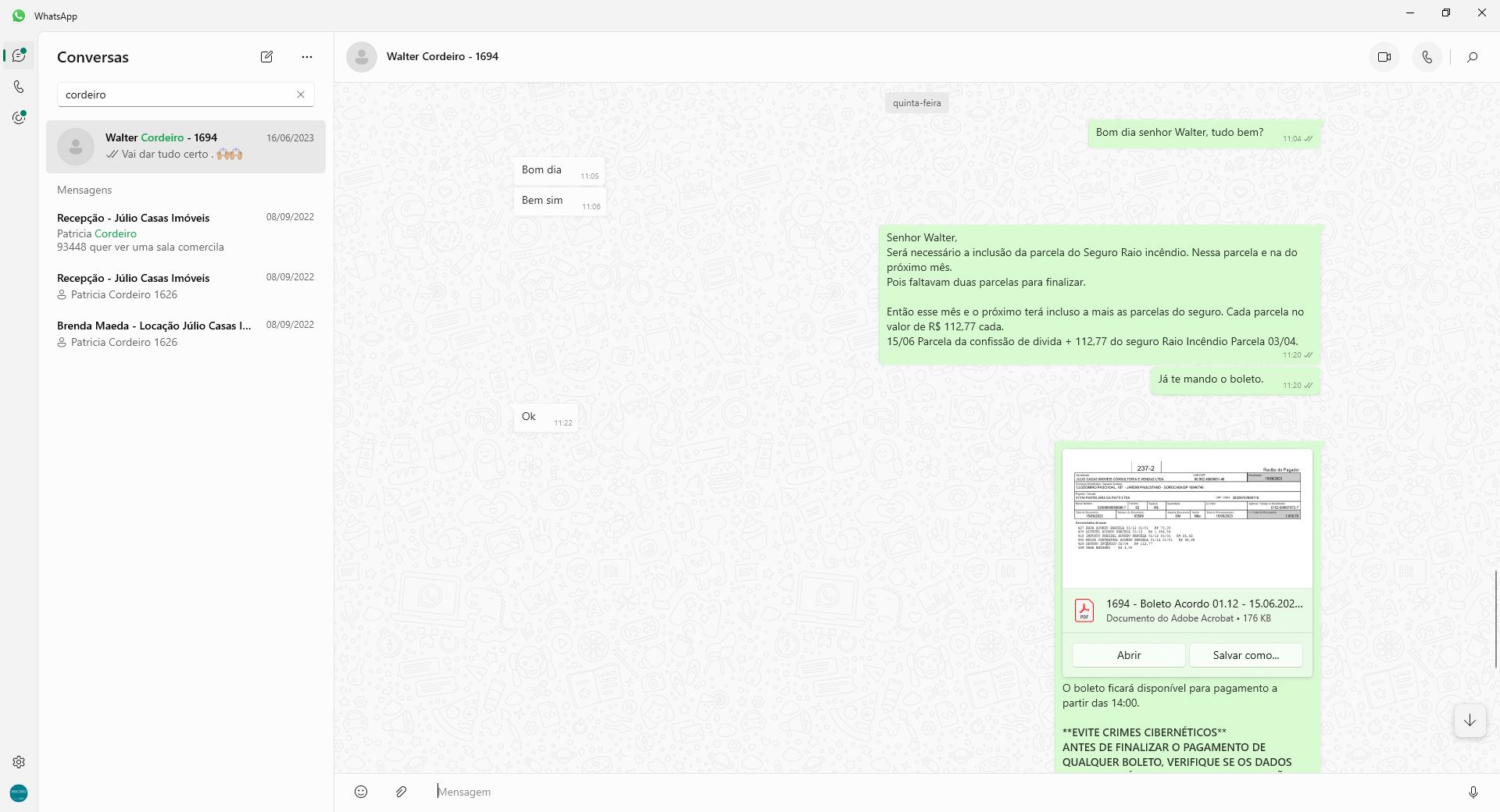
Task: Open profile avatar at sidebar bottom
Action: (19, 792)
